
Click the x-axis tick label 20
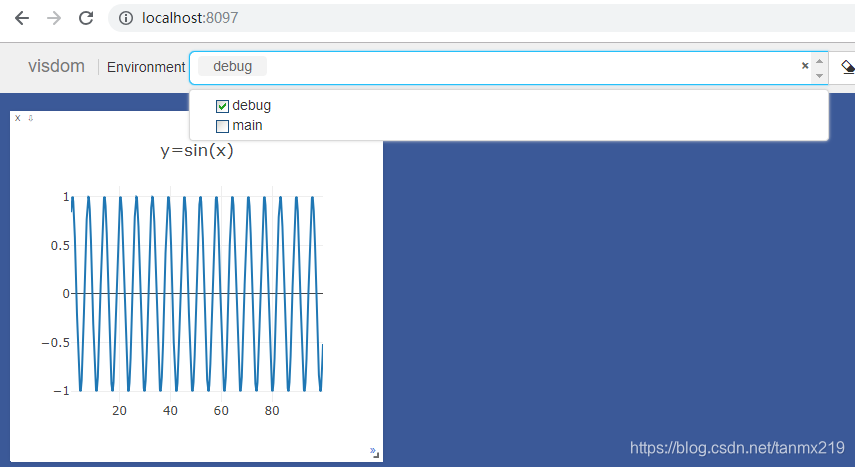(x=119, y=411)
